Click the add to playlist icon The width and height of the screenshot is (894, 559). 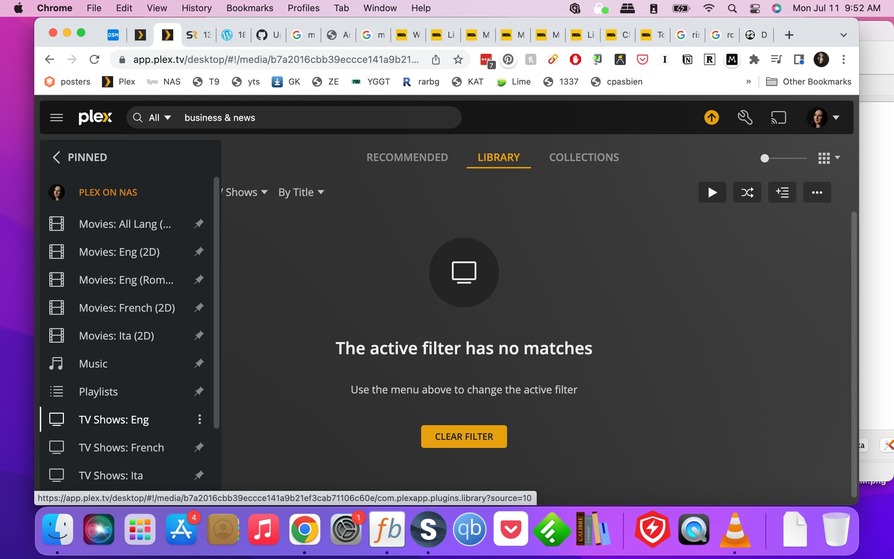tap(782, 193)
